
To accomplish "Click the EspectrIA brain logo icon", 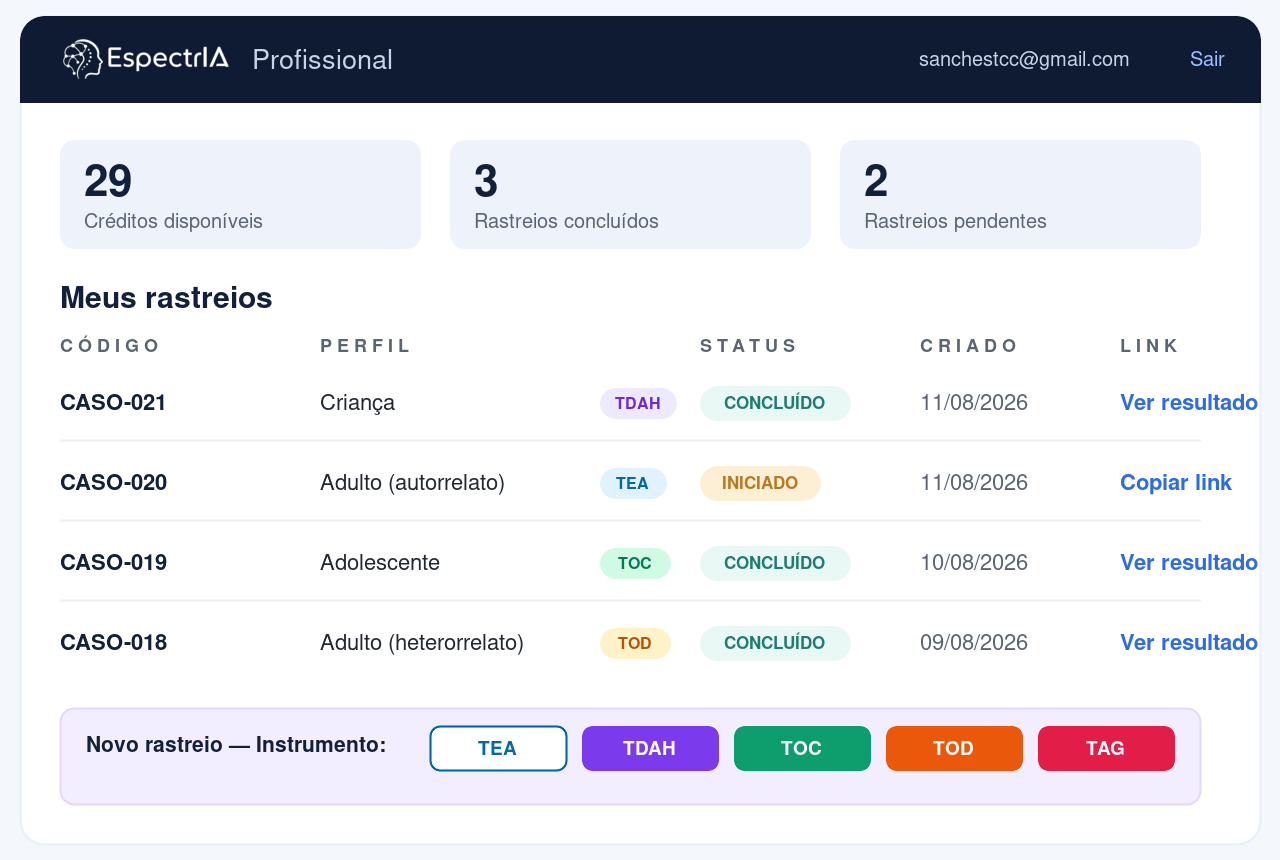I will coord(82,59).
